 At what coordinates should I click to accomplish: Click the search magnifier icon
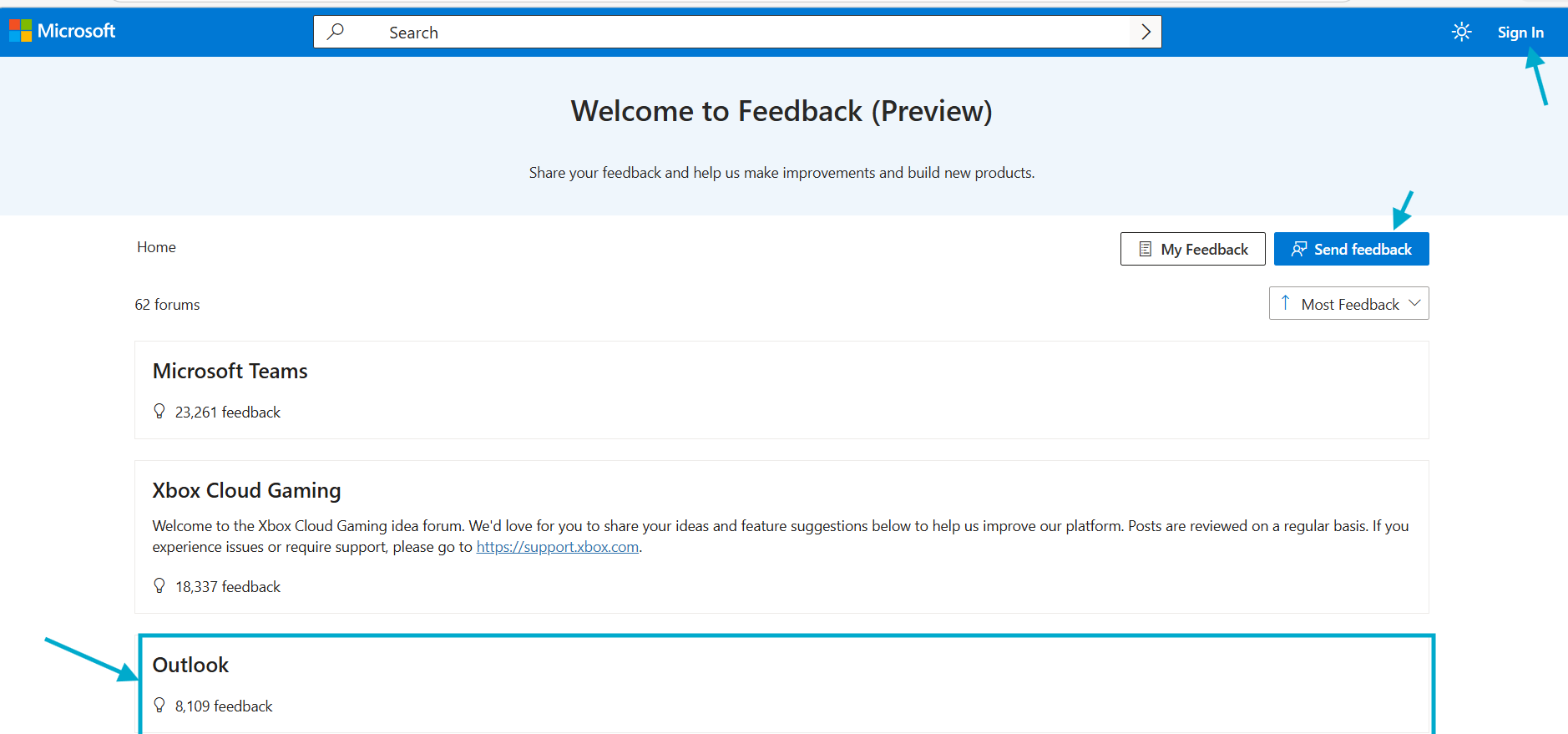coord(336,32)
